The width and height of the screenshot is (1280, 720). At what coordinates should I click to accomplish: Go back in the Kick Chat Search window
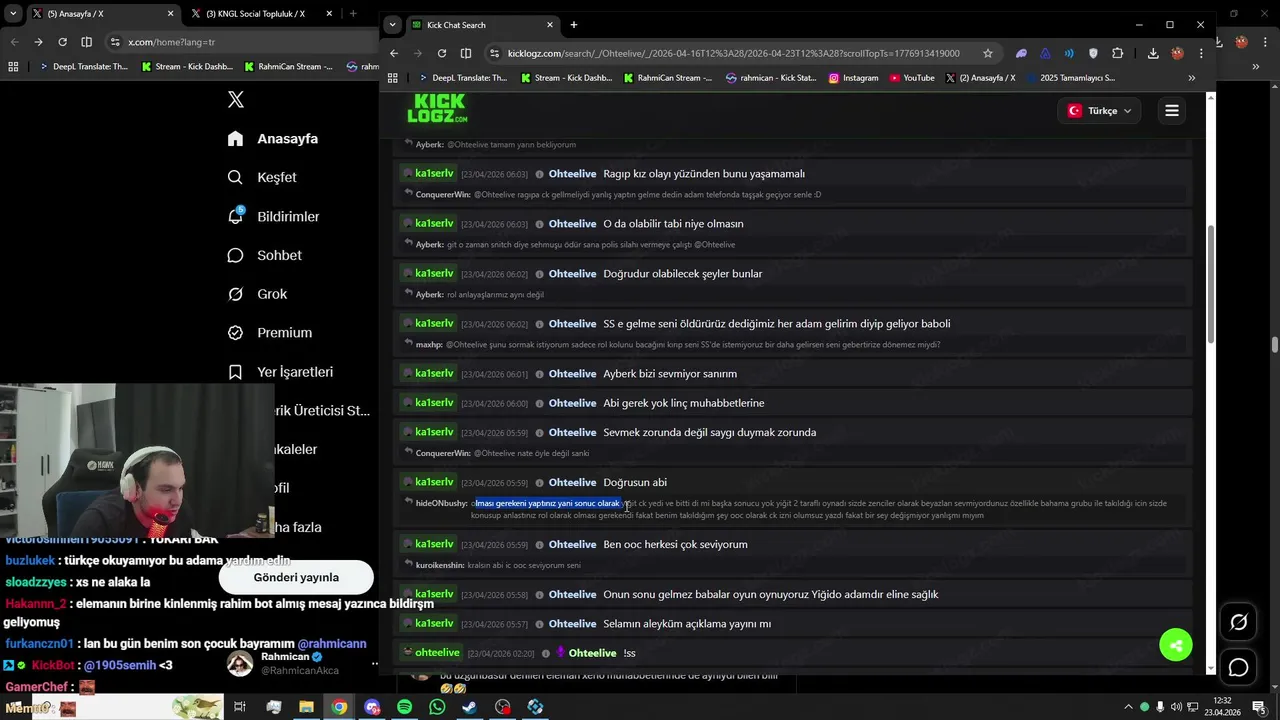(x=394, y=53)
